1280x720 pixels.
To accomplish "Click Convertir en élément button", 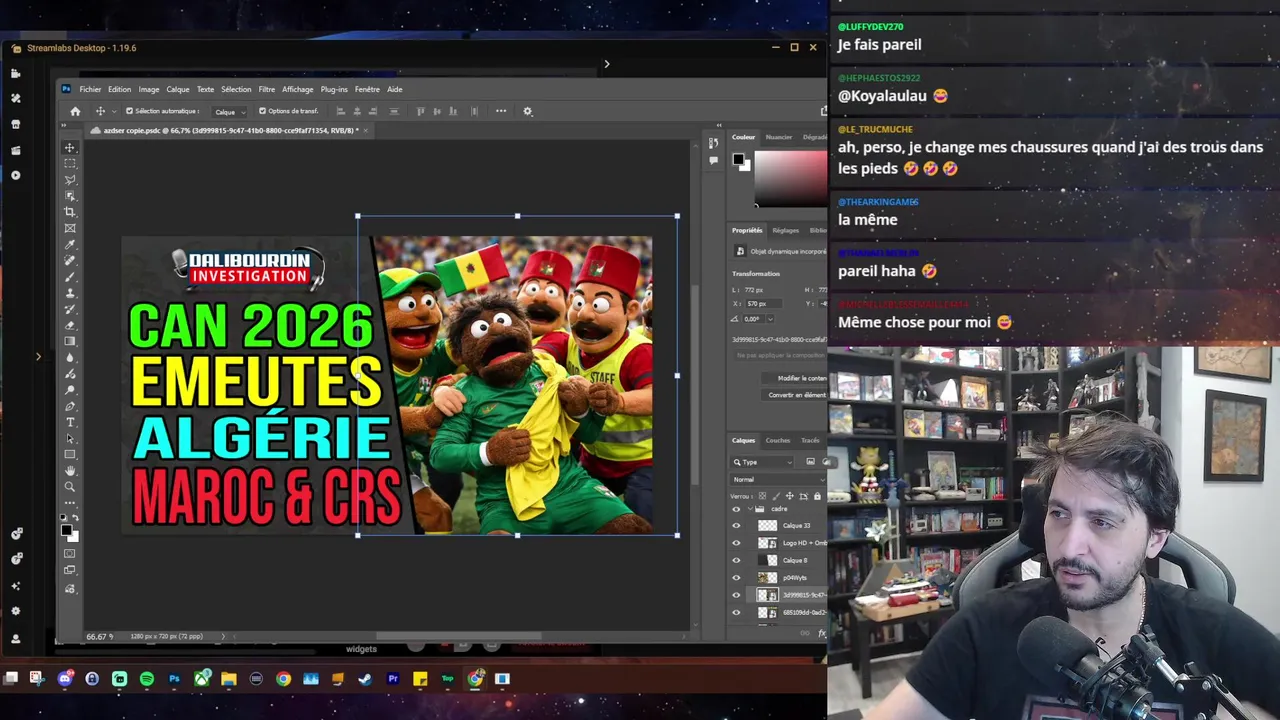I will [796, 395].
